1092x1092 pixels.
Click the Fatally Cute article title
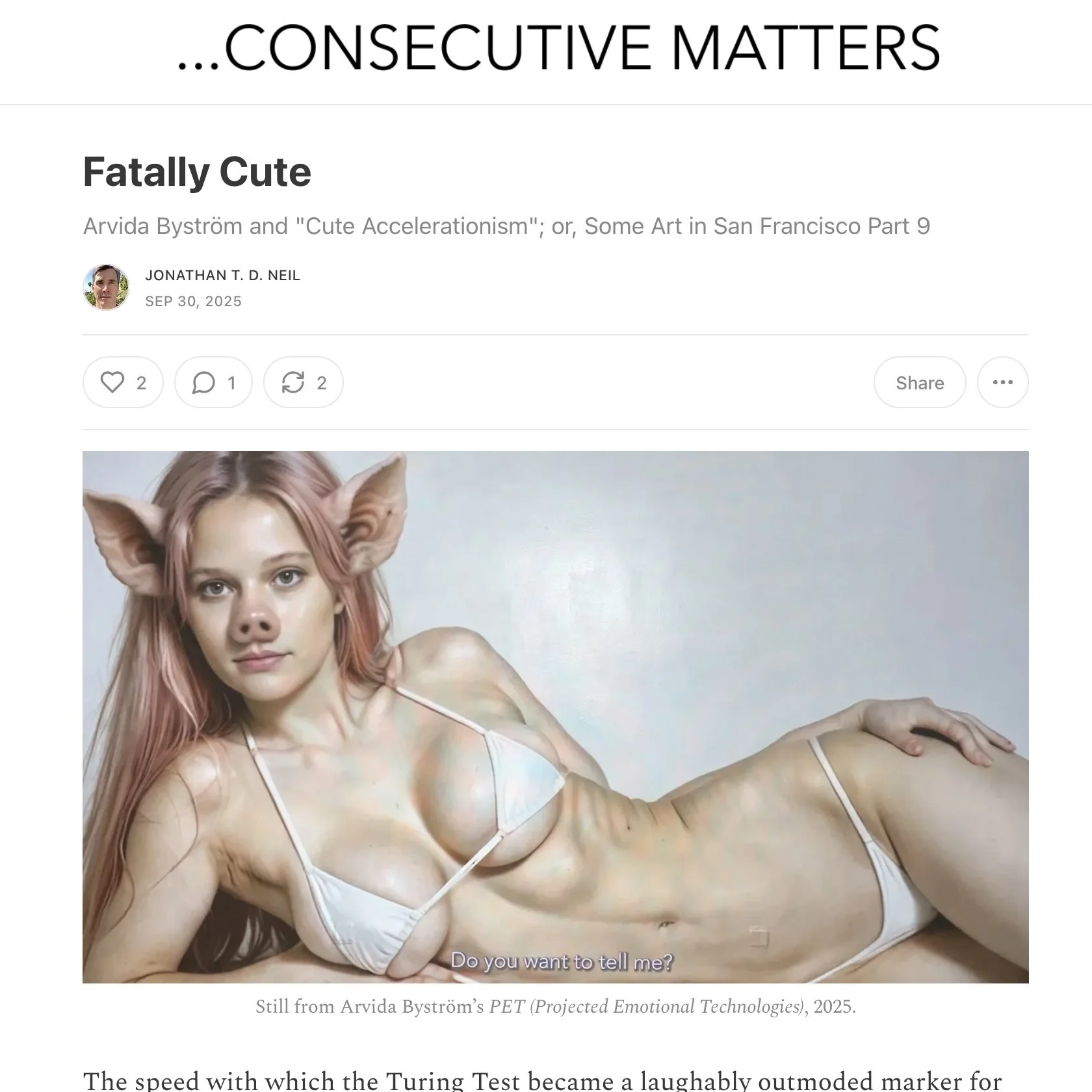pos(197,172)
